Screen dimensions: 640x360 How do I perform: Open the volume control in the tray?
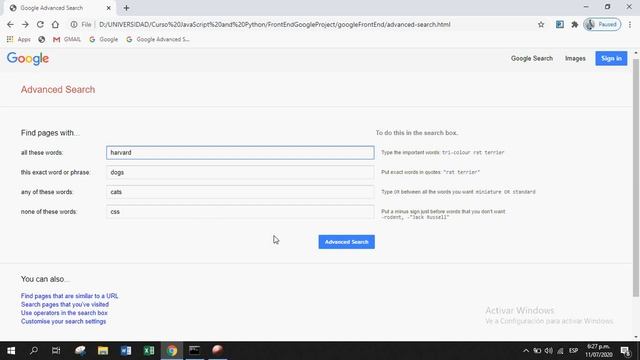click(x=549, y=351)
